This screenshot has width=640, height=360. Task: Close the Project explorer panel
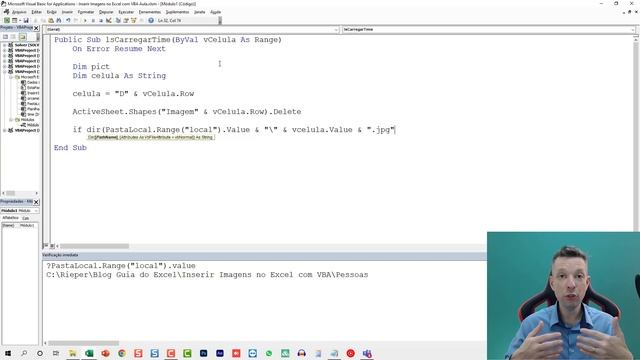pos(36,28)
